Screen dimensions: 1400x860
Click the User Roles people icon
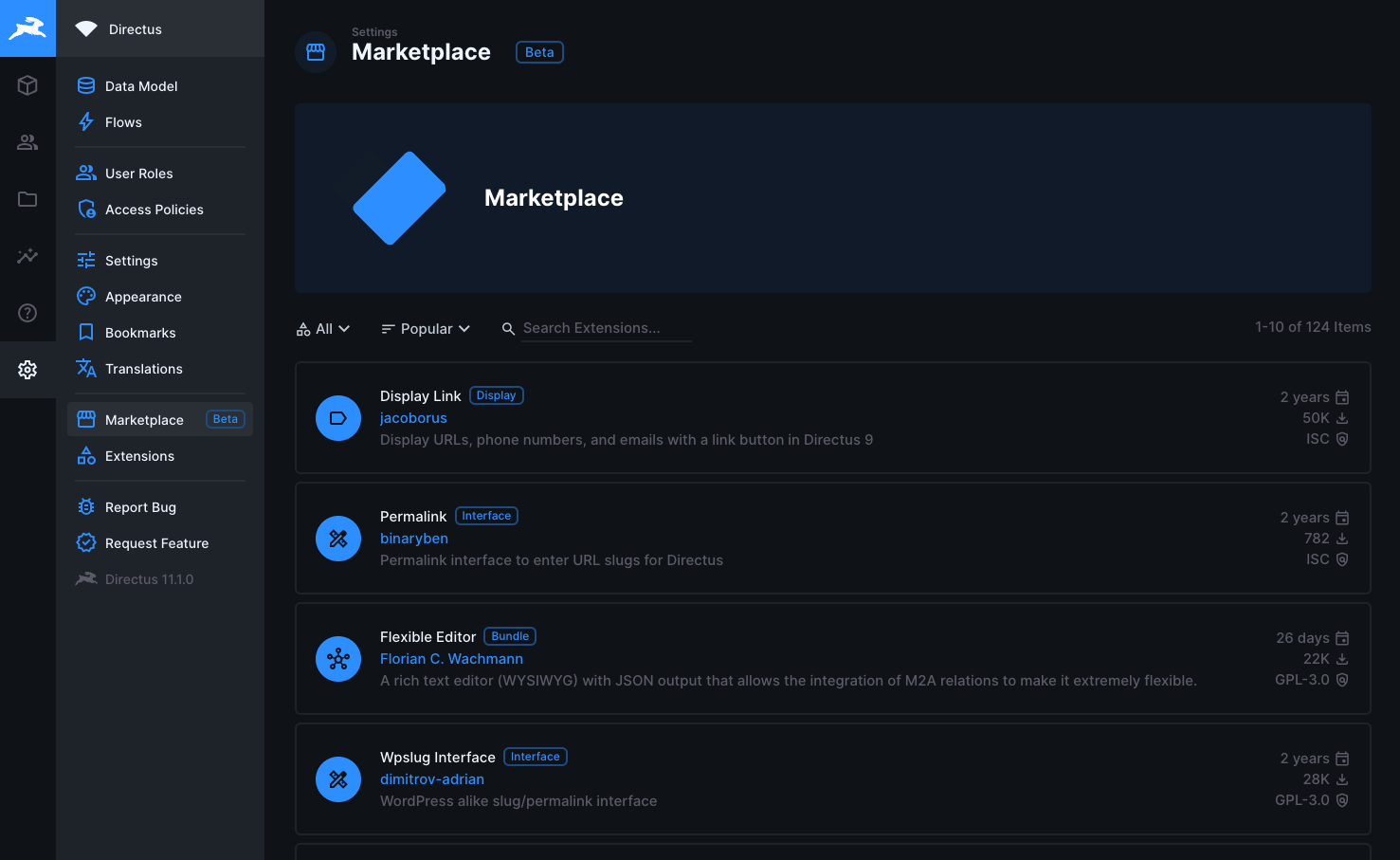click(x=86, y=173)
